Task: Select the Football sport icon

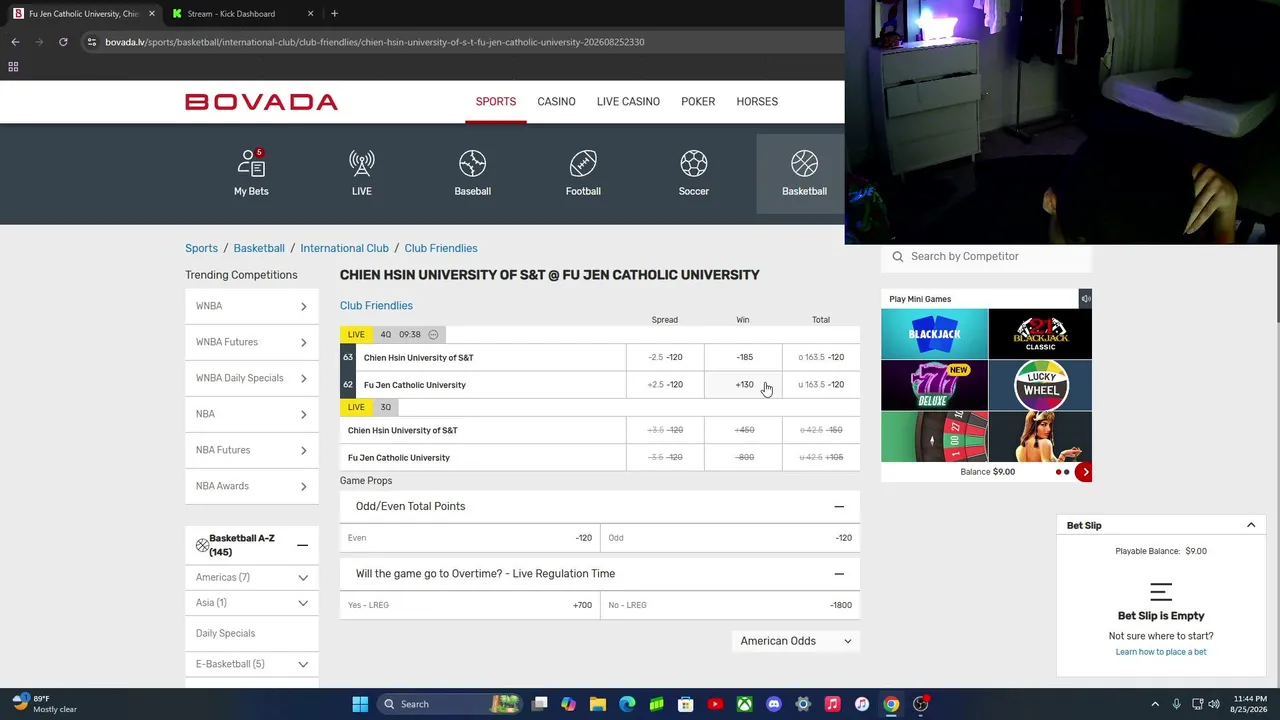Action: pyautogui.click(x=583, y=164)
